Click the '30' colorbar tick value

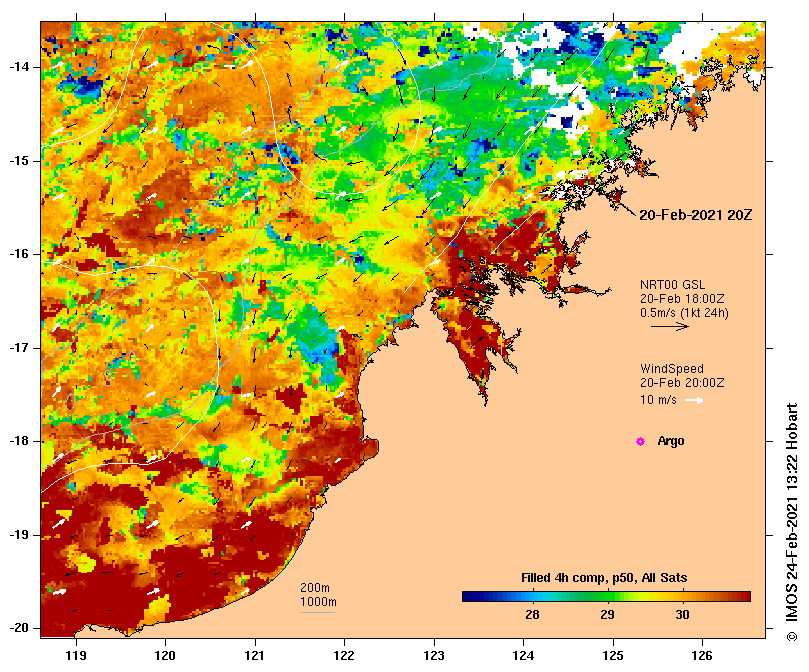pos(682,615)
